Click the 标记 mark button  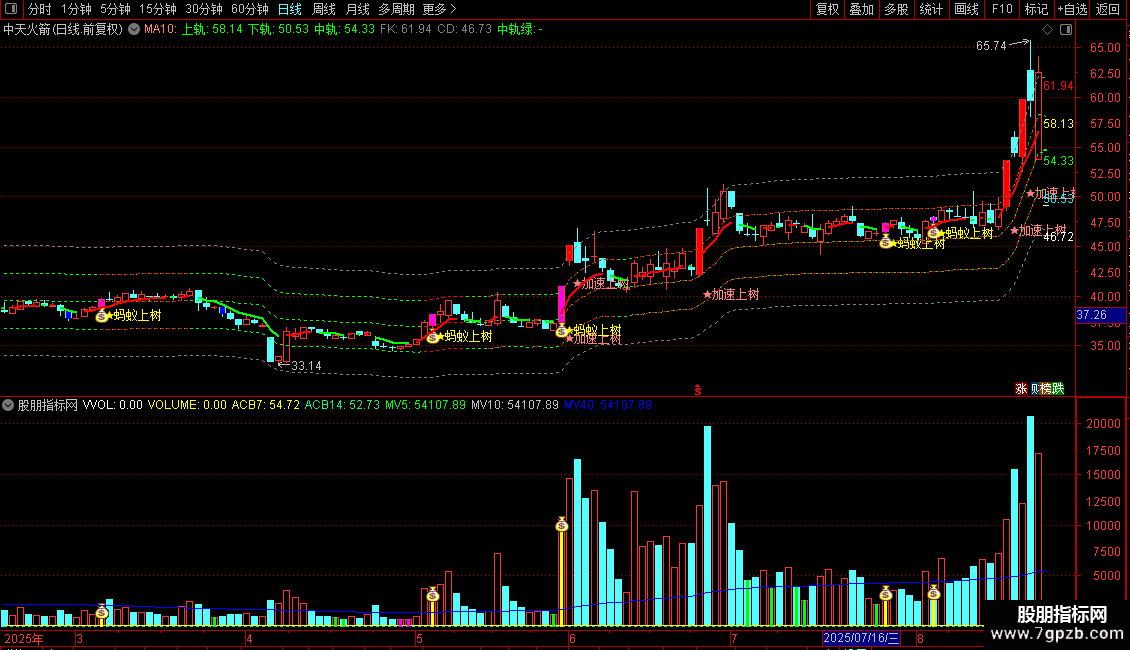tap(1036, 9)
